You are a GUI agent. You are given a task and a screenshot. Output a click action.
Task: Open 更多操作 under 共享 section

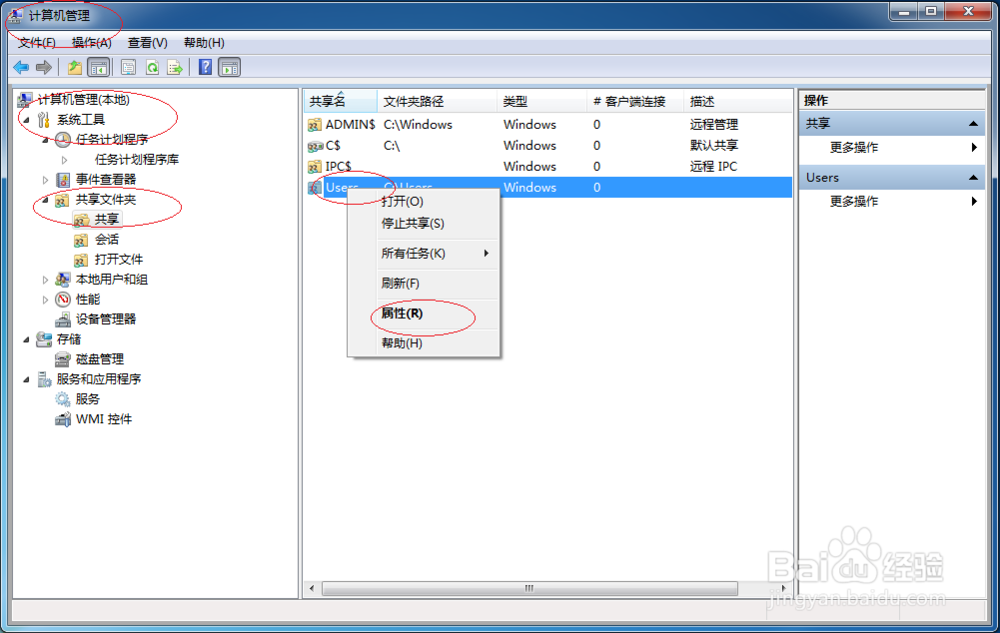click(892, 147)
